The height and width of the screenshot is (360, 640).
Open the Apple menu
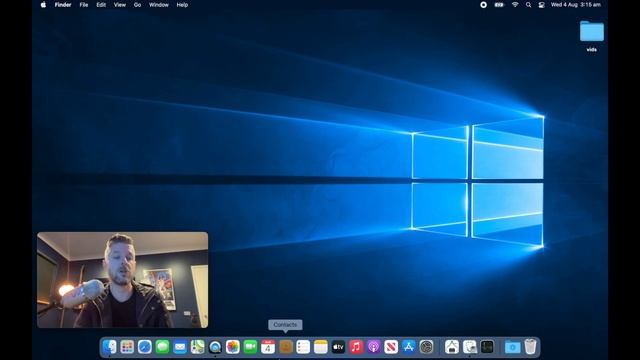43,5
